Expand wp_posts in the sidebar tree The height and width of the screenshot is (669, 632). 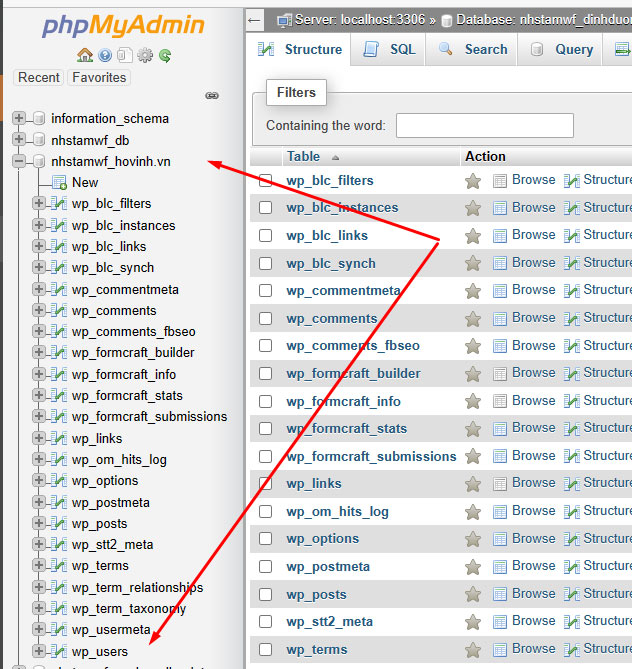(x=39, y=523)
